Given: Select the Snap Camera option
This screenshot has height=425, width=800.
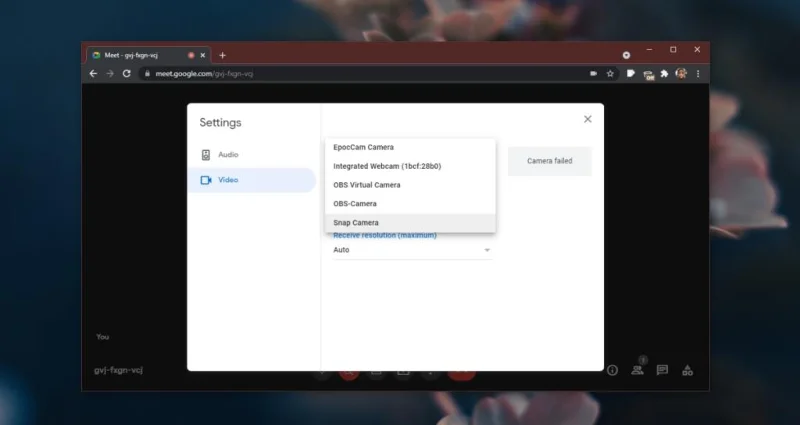Looking at the screenshot, I should point(410,223).
